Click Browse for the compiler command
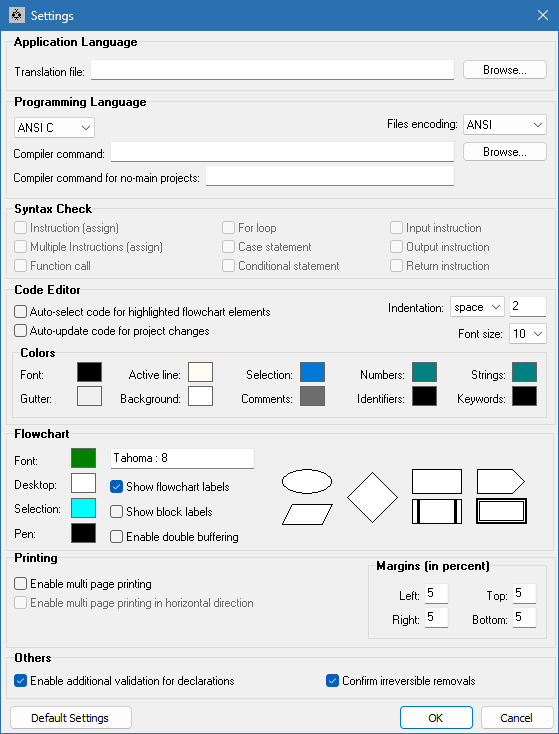The width and height of the screenshot is (559, 734). (505, 152)
